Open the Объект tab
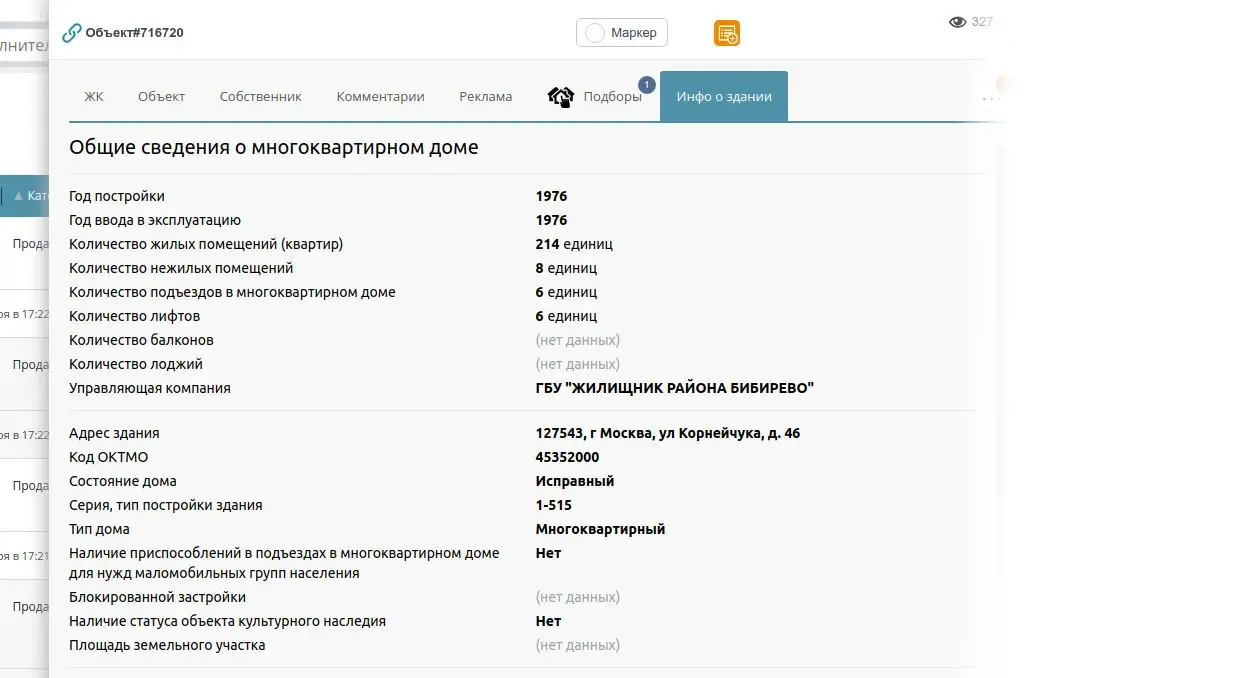1247x678 pixels. 161,97
